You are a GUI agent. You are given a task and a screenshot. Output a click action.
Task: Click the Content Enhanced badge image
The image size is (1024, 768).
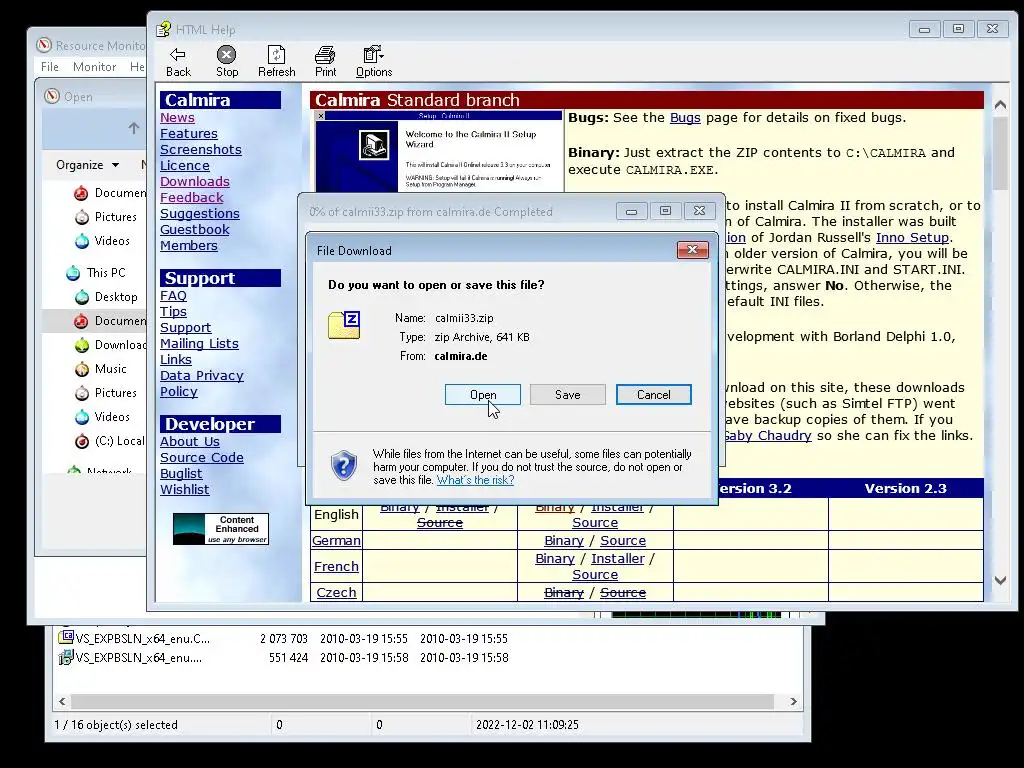(221, 529)
